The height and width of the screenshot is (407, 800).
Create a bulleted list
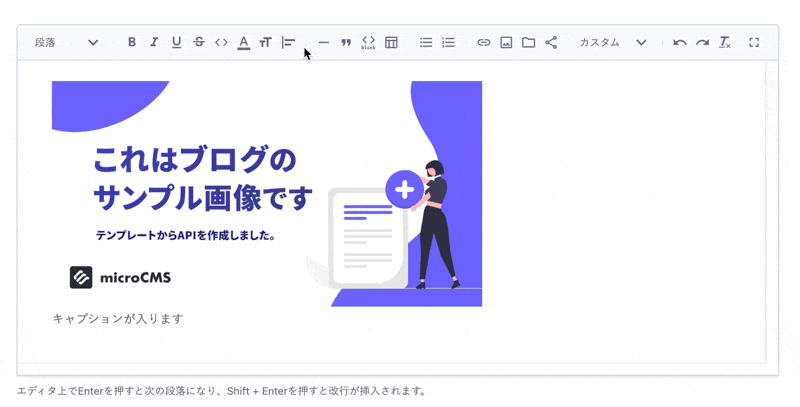426,43
